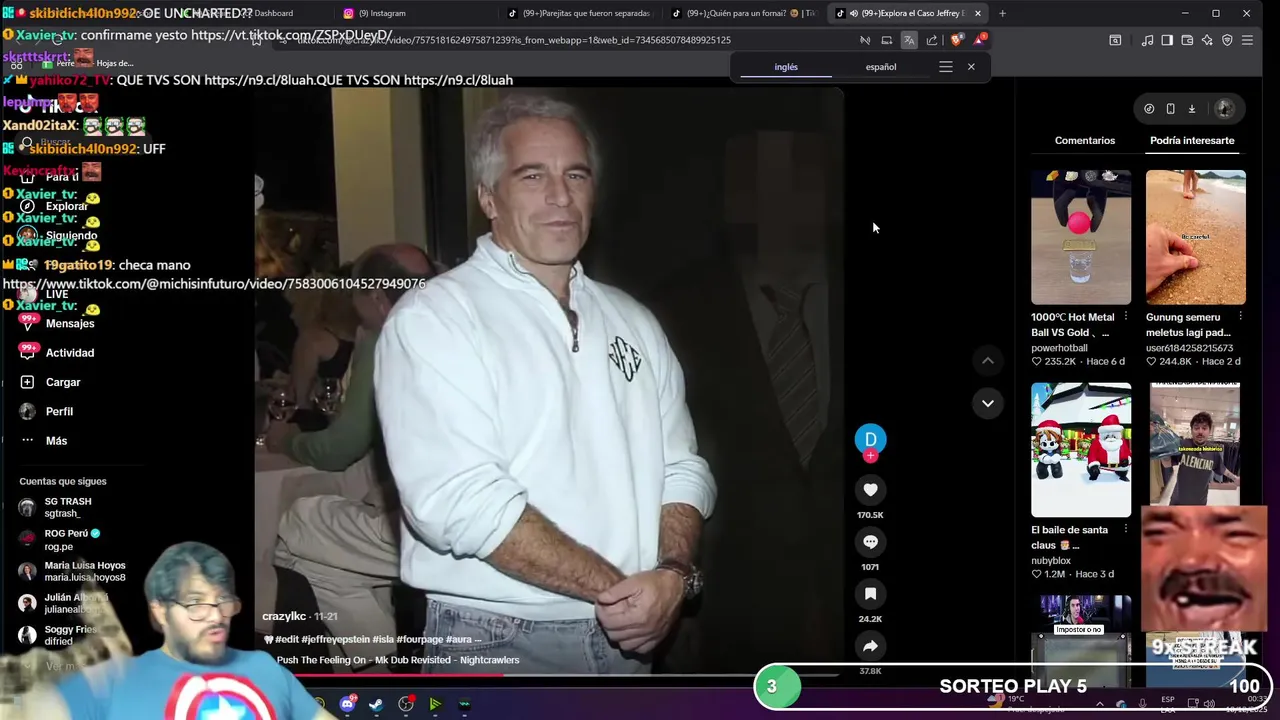Open profile avatar at top right

point(1224,109)
